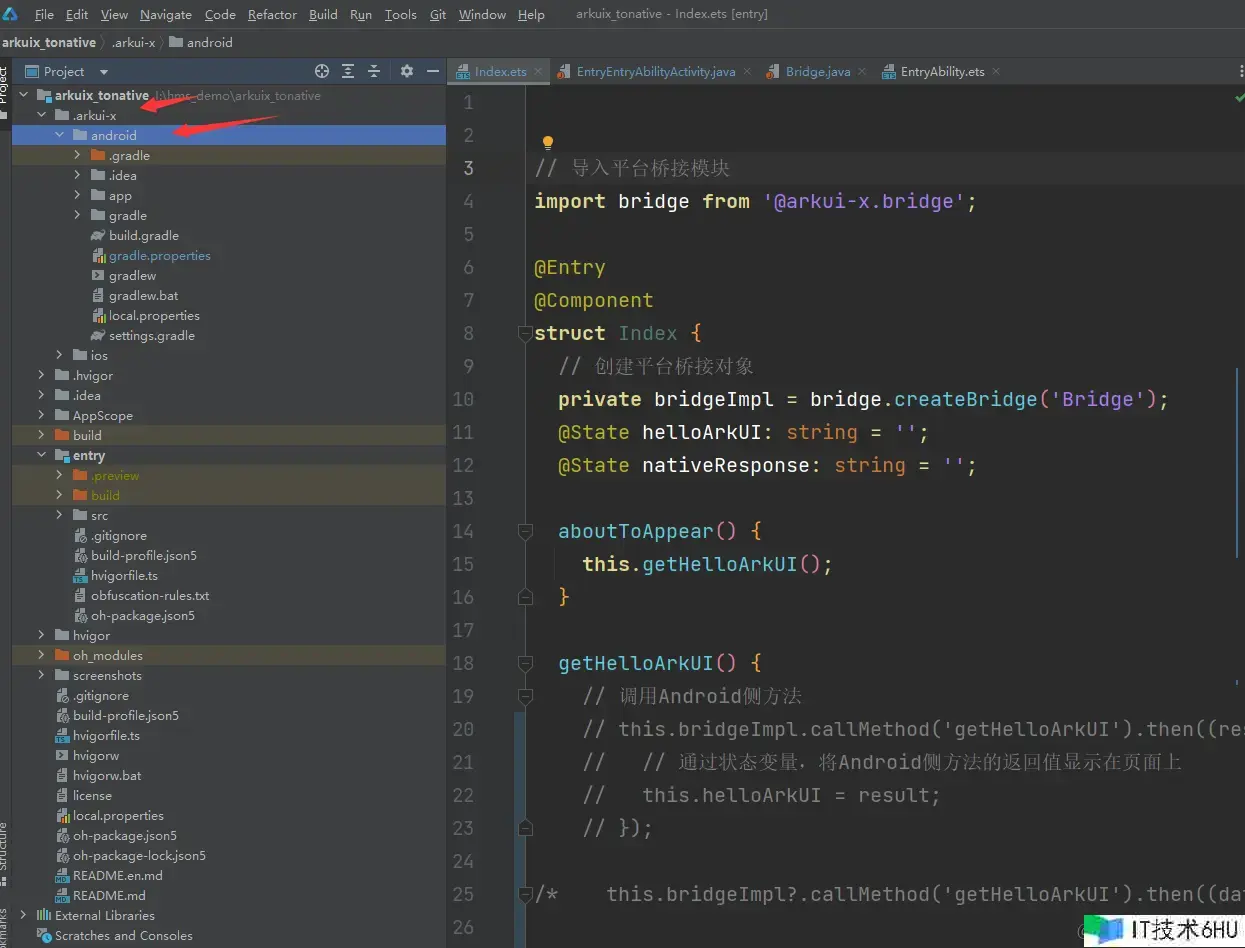Fold the struct Index block at line 8
Screen dimensions: 1245x948
tap(525, 333)
